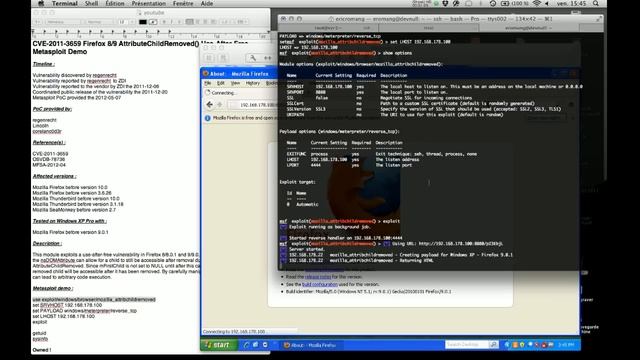This screenshot has width=640, height=360.
Task: Open the Aide menu
Action: tap(207, 4)
